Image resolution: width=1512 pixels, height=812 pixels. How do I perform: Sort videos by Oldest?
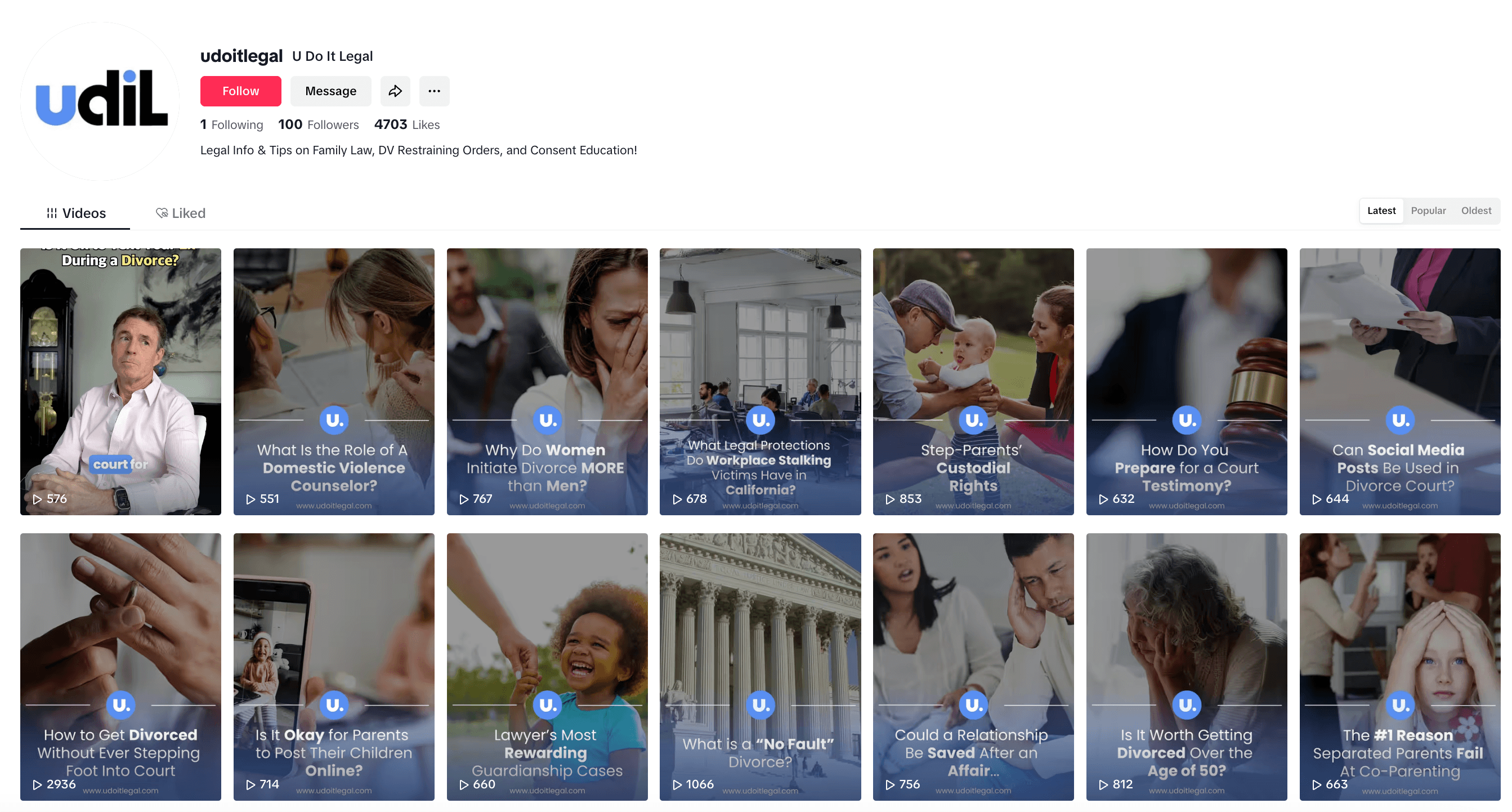(x=1475, y=211)
